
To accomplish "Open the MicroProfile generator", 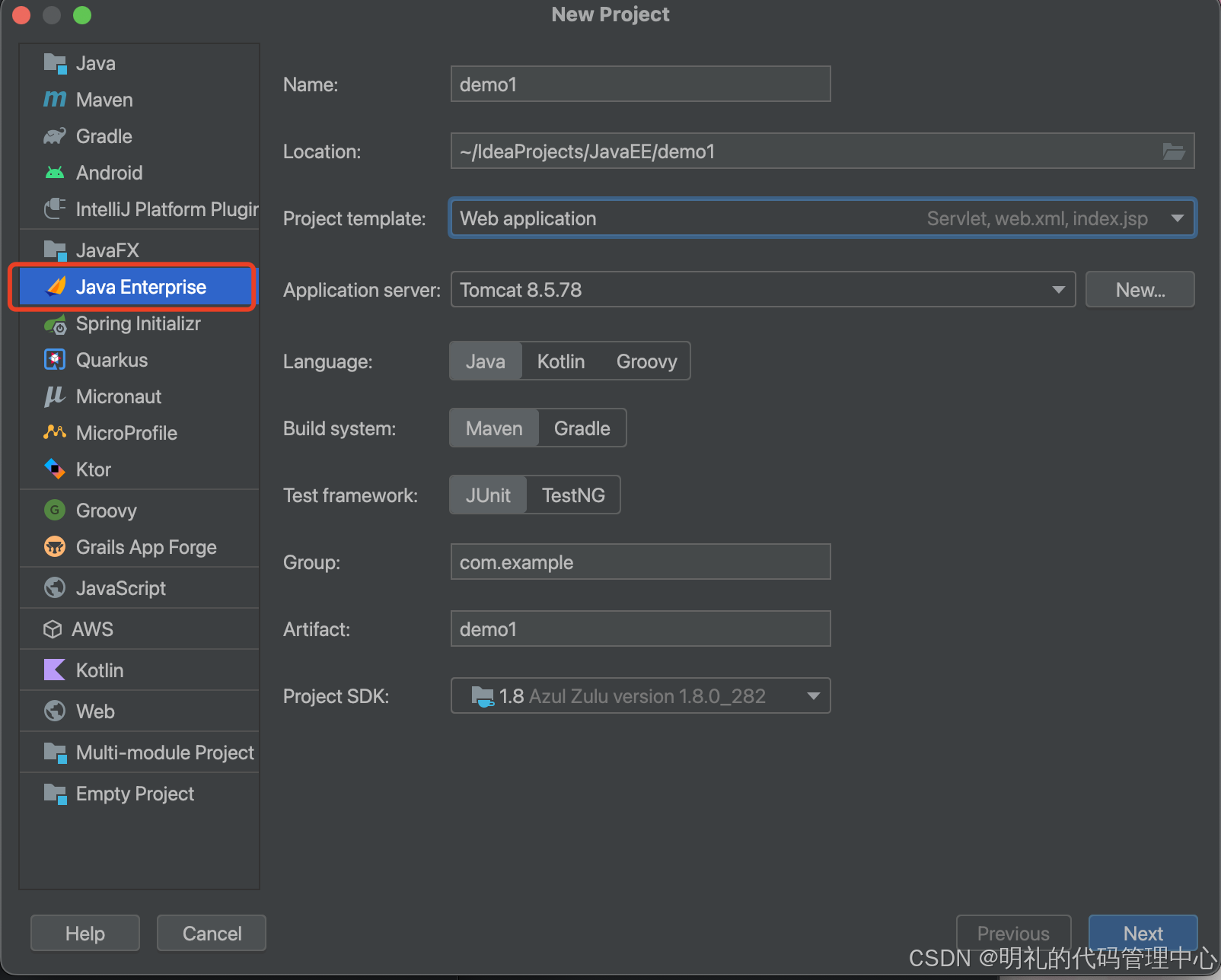I will (x=126, y=433).
